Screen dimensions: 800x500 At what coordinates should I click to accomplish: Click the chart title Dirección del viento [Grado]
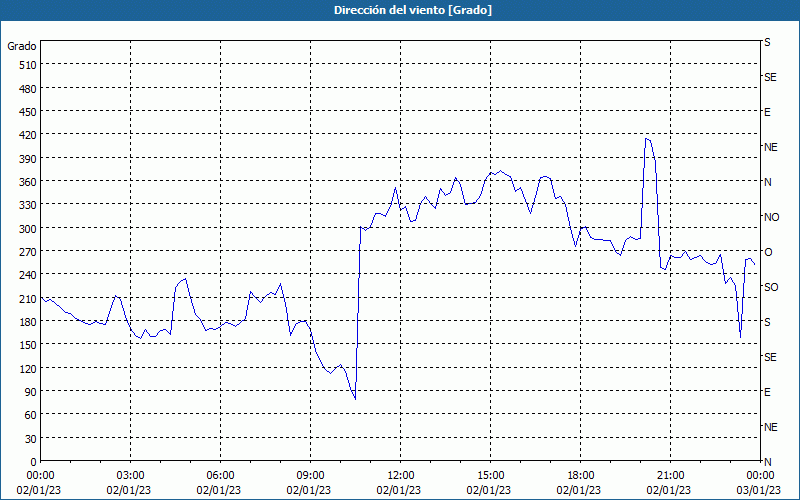point(413,10)
